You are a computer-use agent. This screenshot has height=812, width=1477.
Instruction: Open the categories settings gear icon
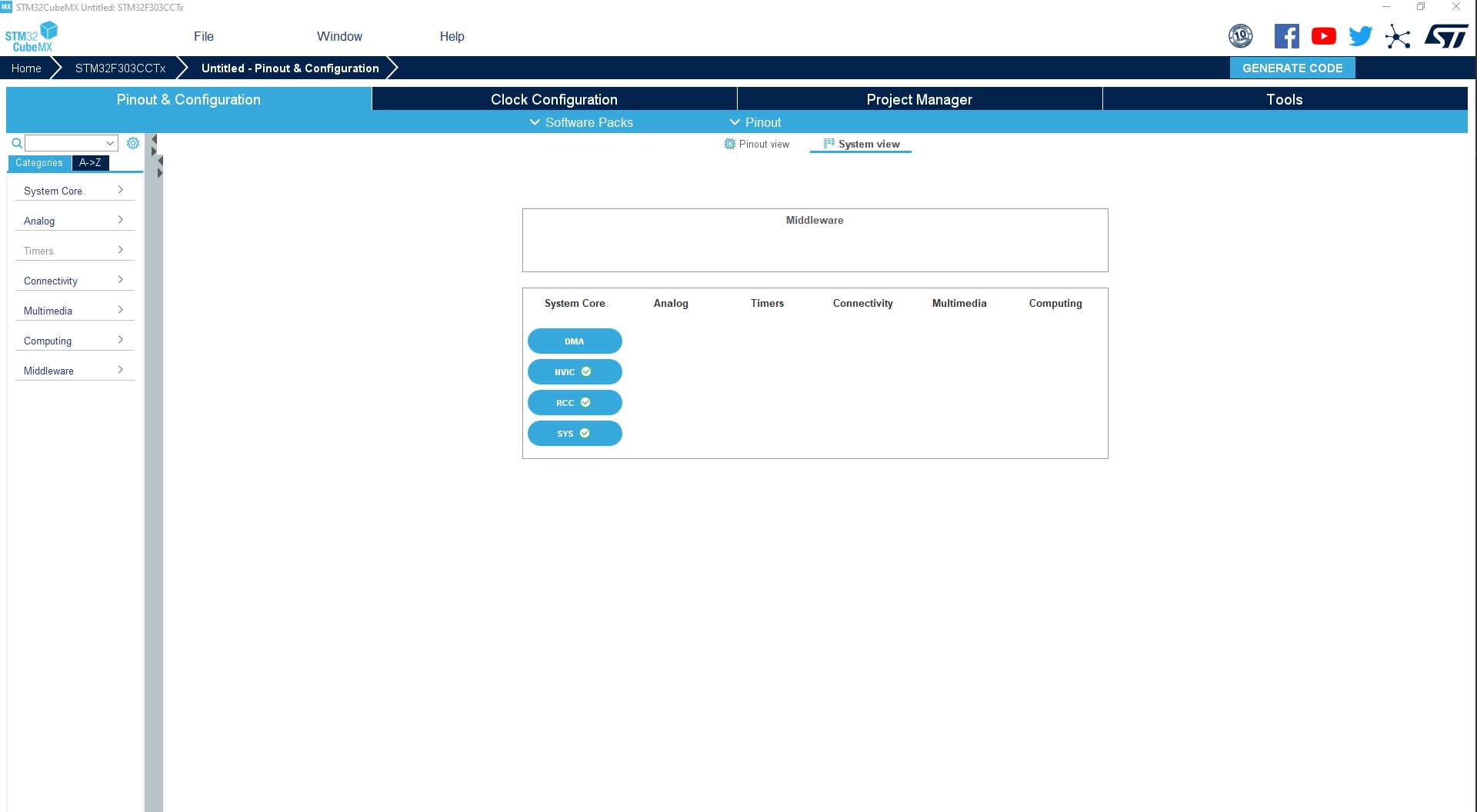(133, 143)
